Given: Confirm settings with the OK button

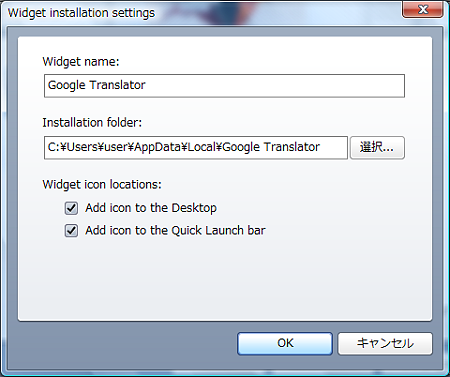Looking at the screenshot, I should [x=285, y=343].
